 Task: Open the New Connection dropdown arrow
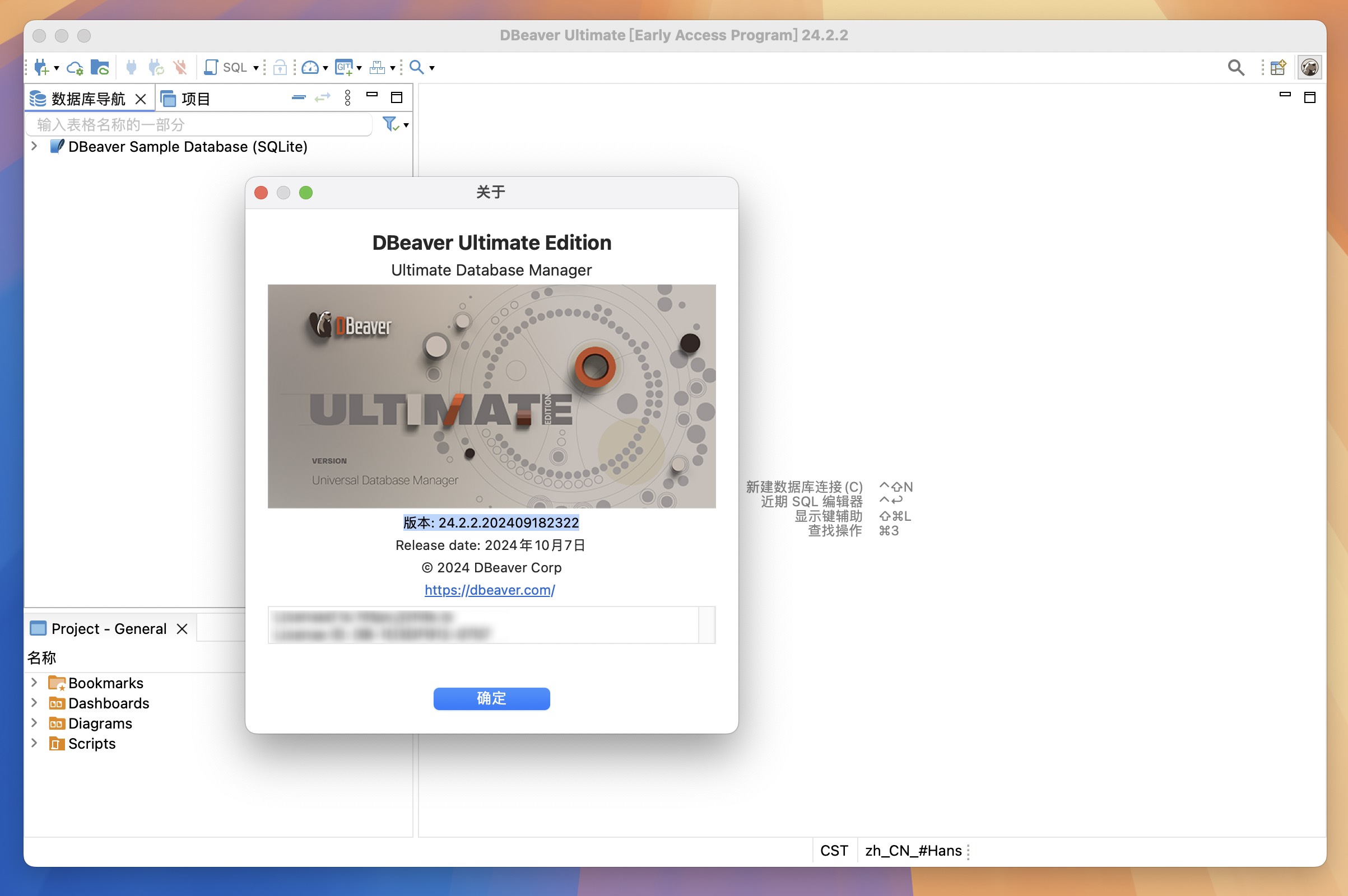pos(57,68)
